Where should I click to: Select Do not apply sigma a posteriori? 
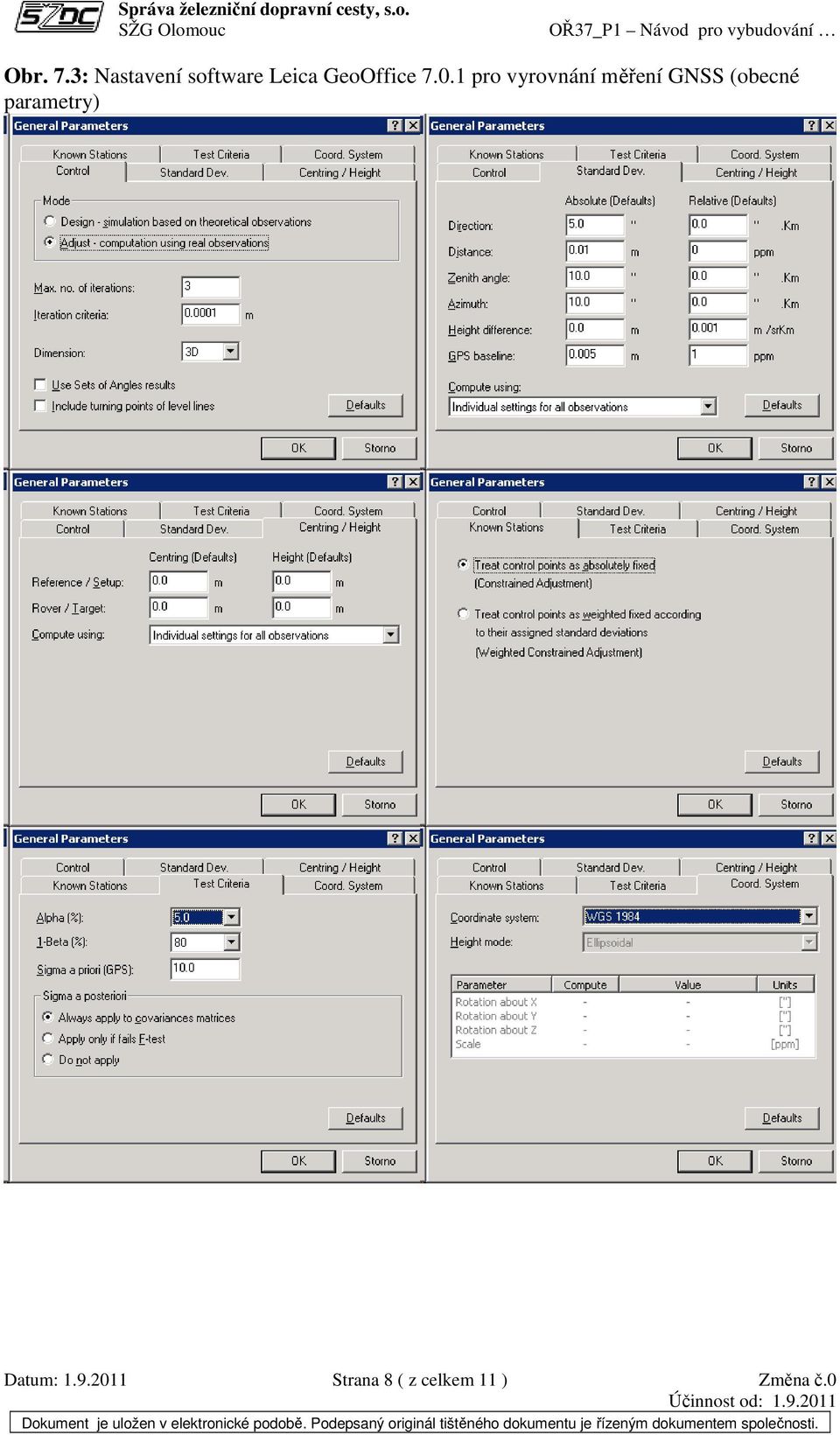(48, 1059)
